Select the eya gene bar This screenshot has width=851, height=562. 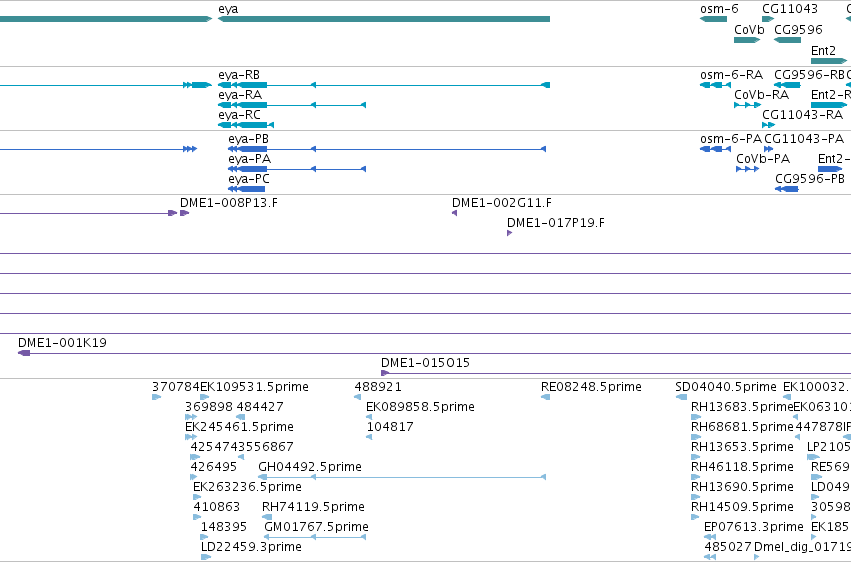click(384, 19)
